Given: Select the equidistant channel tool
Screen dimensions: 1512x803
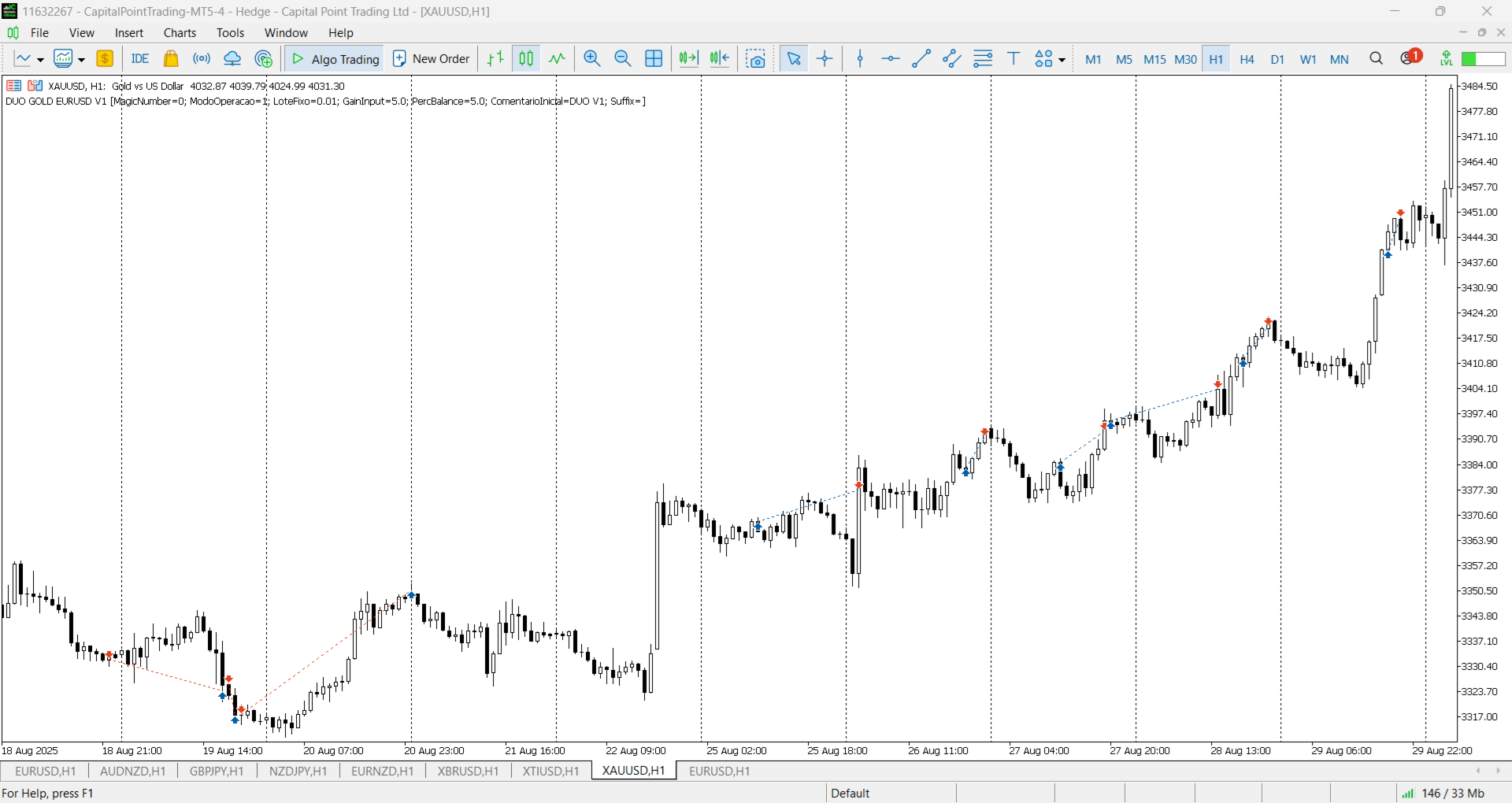Looking at the screenshot, I should (x=952, y=59).
